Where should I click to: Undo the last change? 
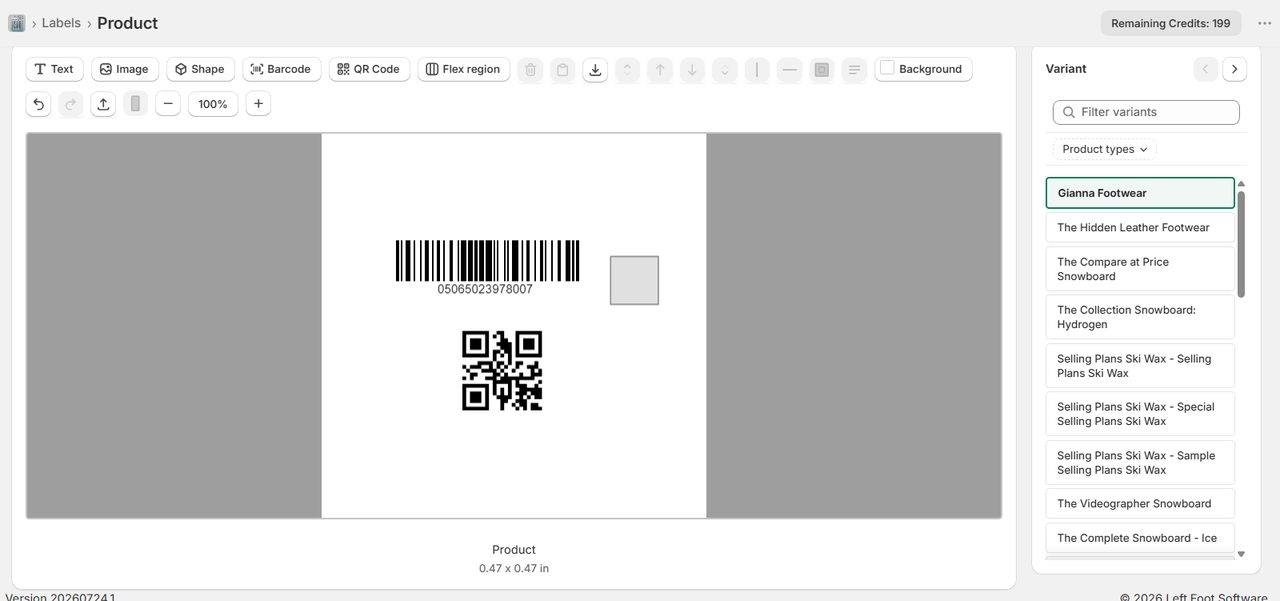pyautogui.click(x=38, y=104)
